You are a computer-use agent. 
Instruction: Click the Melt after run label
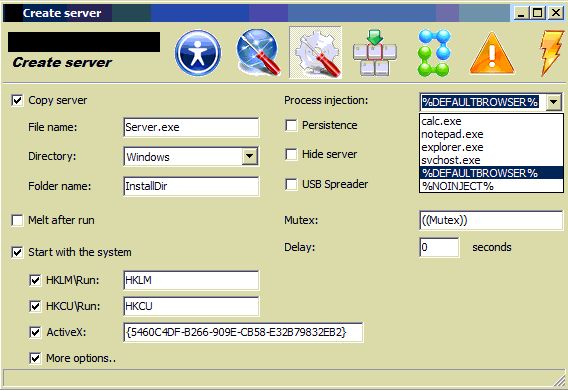click(61, 220)
